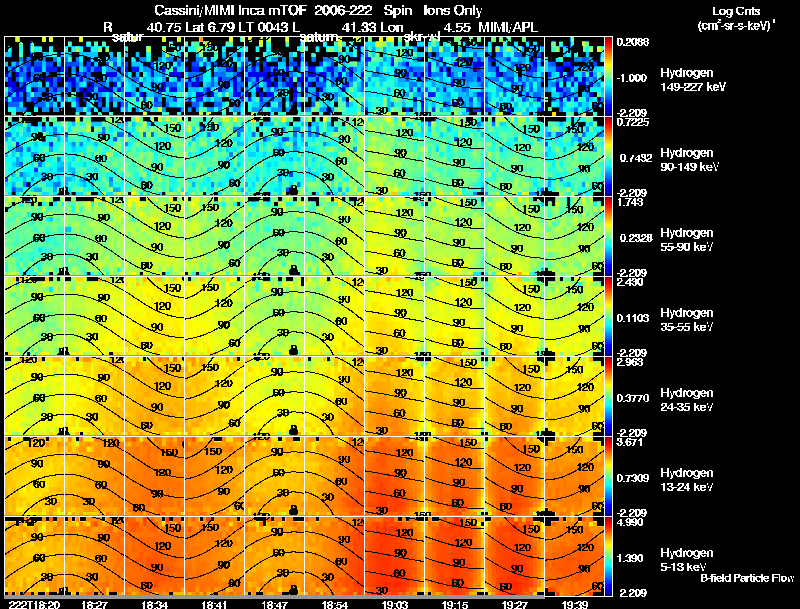The image size is (800, 609).
Task: Click the 'Hydrogen 149-227 keV' row label
Action: 693,80
